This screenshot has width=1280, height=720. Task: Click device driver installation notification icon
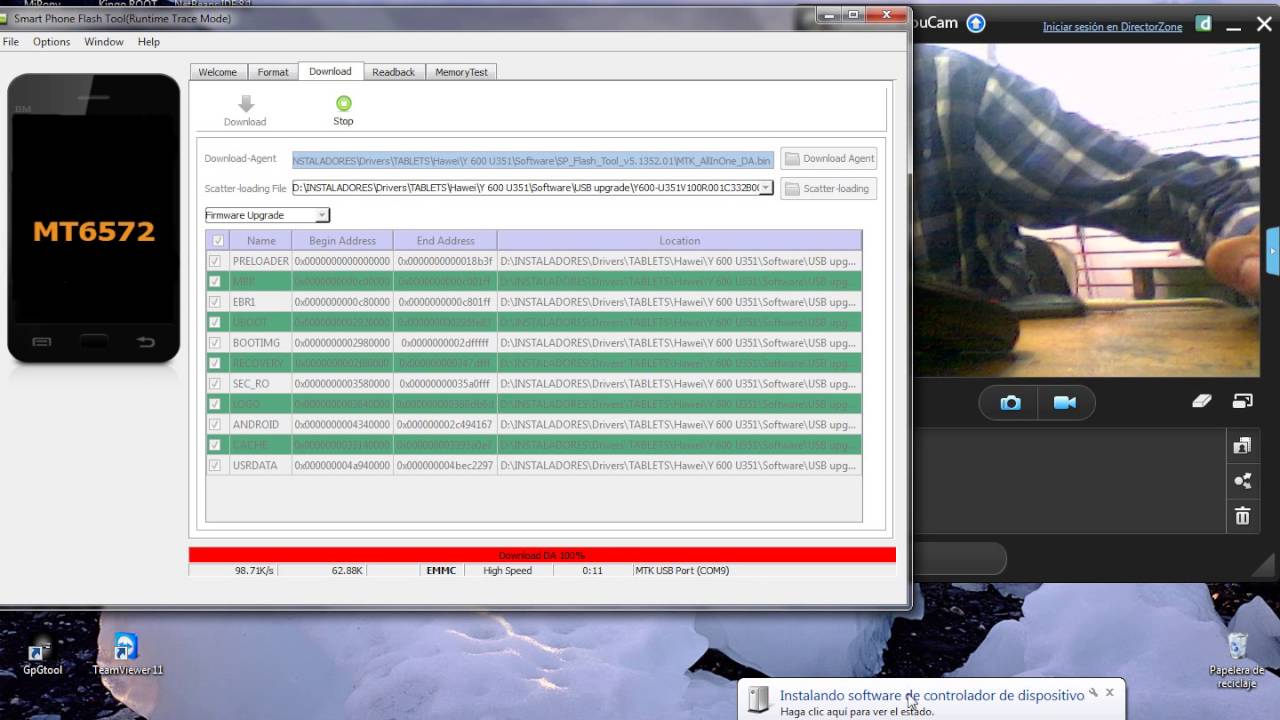(x=759, y=700)
